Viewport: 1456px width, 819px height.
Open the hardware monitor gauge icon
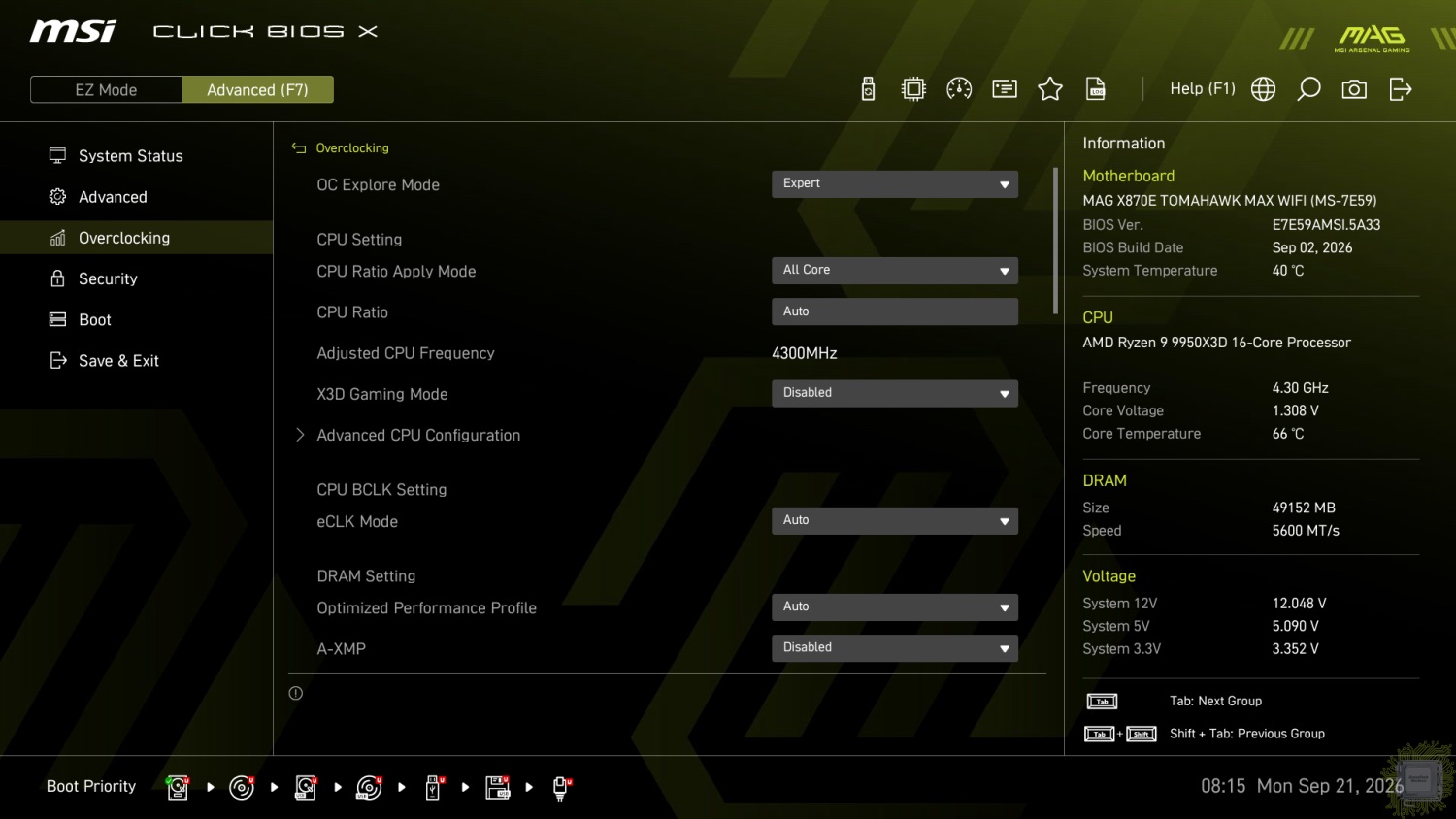click(x=959, y=89)
